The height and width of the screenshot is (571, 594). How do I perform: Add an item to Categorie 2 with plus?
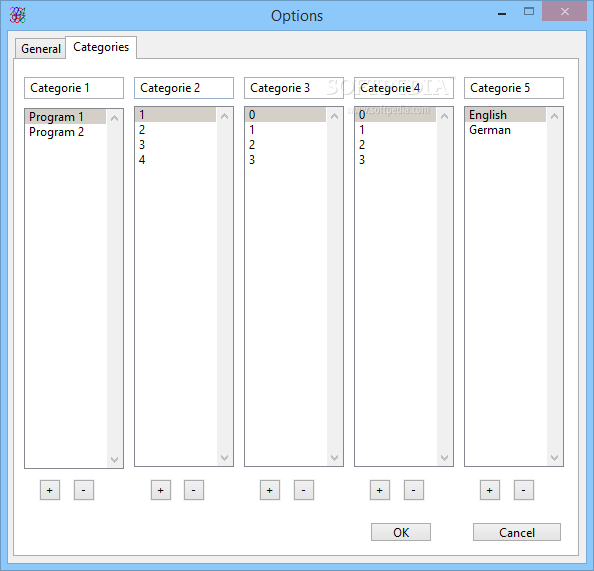(x=161, y=490)
